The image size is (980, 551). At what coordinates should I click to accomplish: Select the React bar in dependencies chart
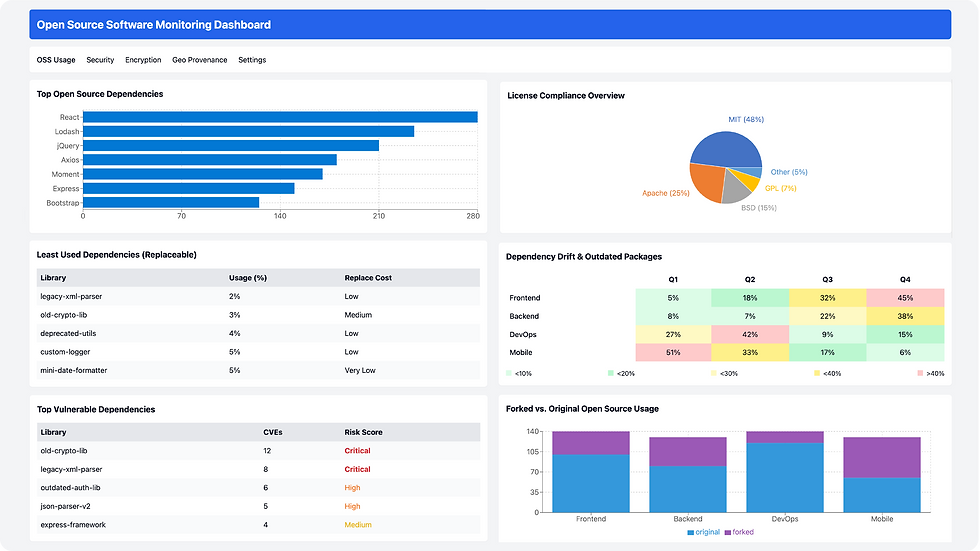tap(280, 117)
